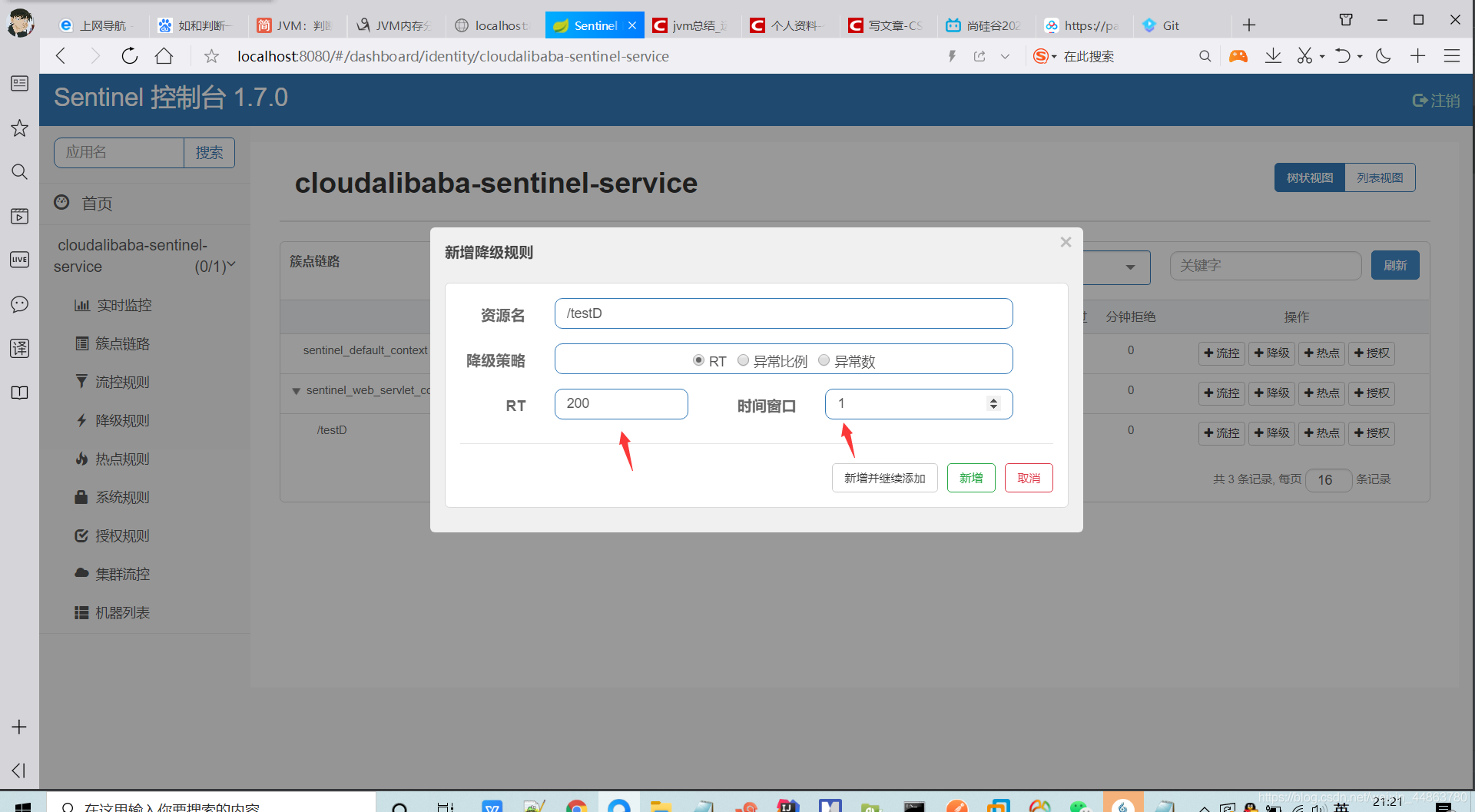The width and height of the screenshot is (1475, 812).
Task: Click the 关键字 search field
Action: click(1265, 266)
